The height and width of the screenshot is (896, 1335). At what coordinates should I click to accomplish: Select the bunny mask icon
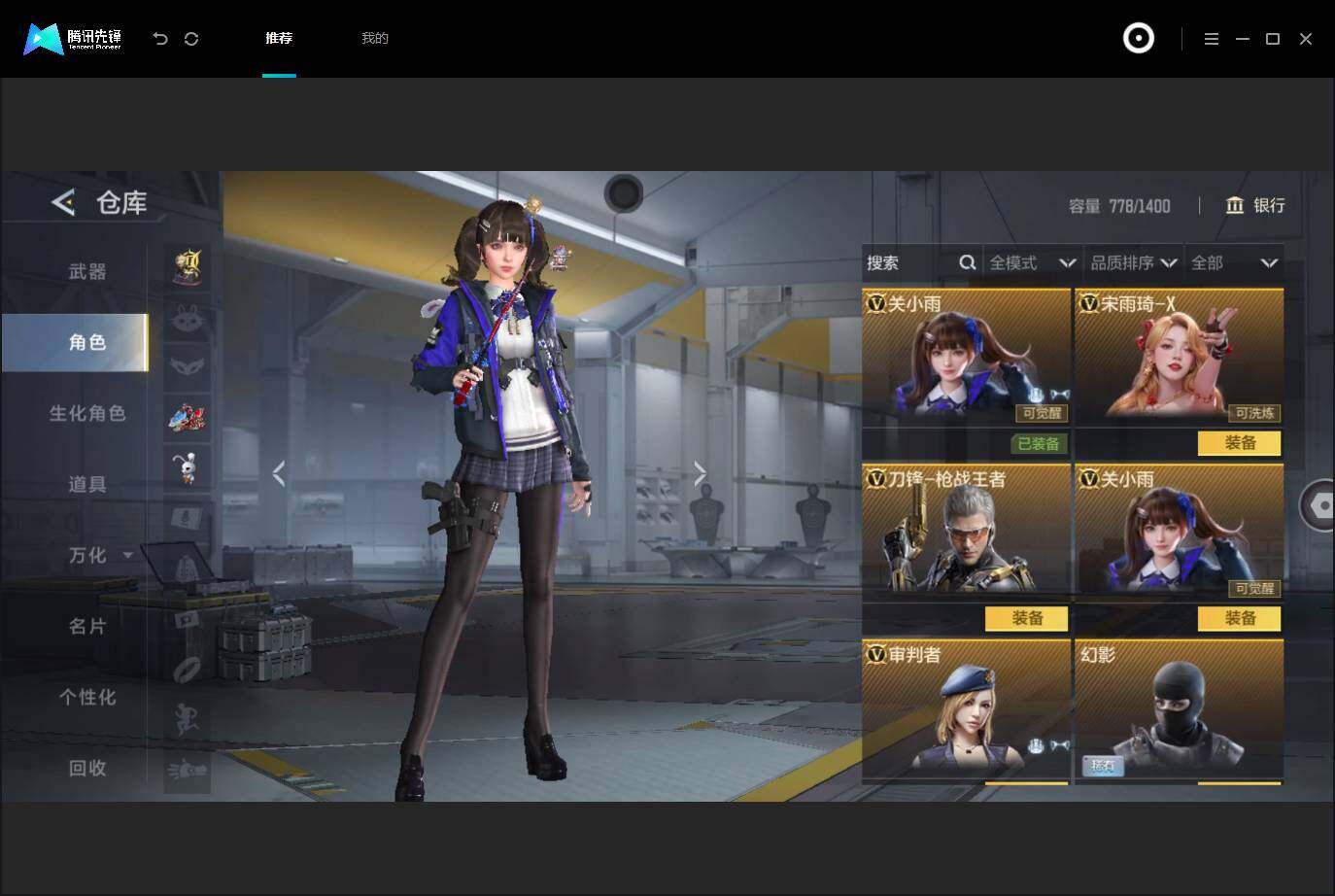188,317
